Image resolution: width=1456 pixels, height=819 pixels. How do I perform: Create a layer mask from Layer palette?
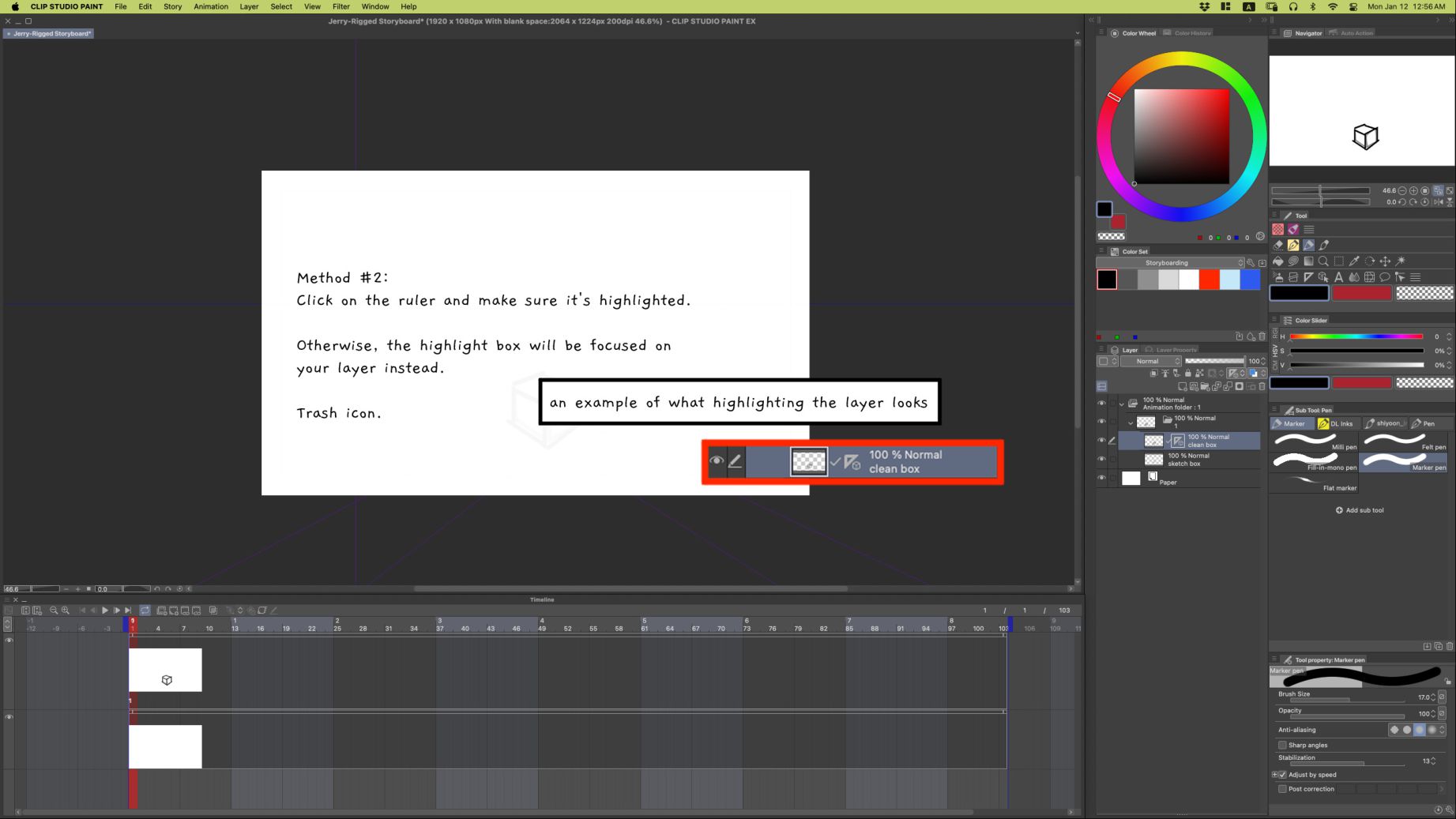click(x=1239, y=386)
